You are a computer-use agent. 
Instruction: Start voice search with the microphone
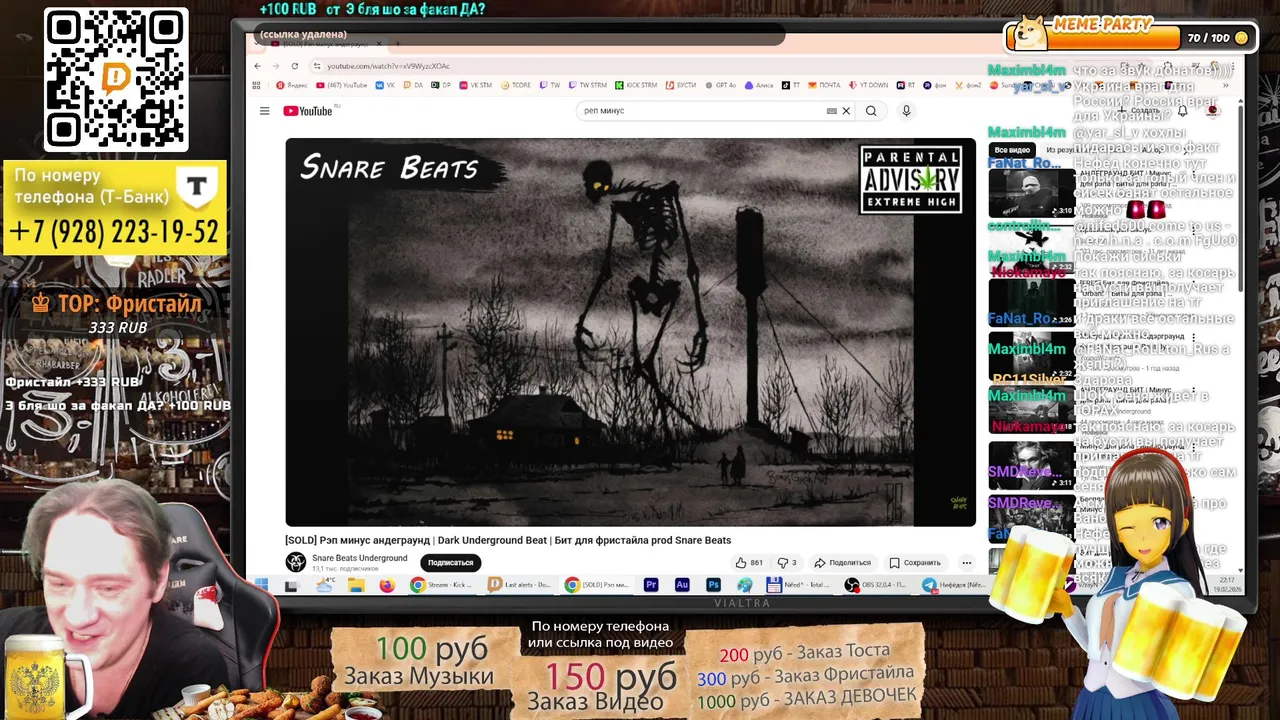pyautogui.click(x=906, y=111)
